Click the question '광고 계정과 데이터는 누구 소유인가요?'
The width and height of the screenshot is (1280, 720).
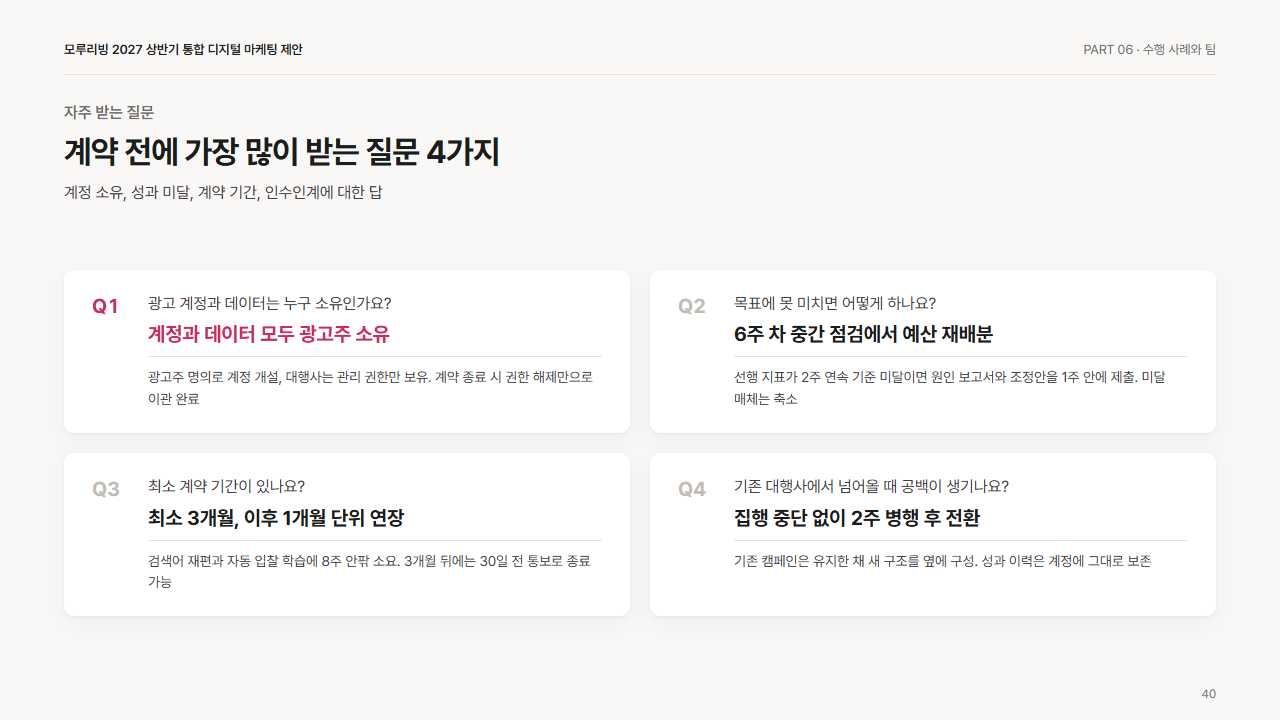[x=270, y=303]
